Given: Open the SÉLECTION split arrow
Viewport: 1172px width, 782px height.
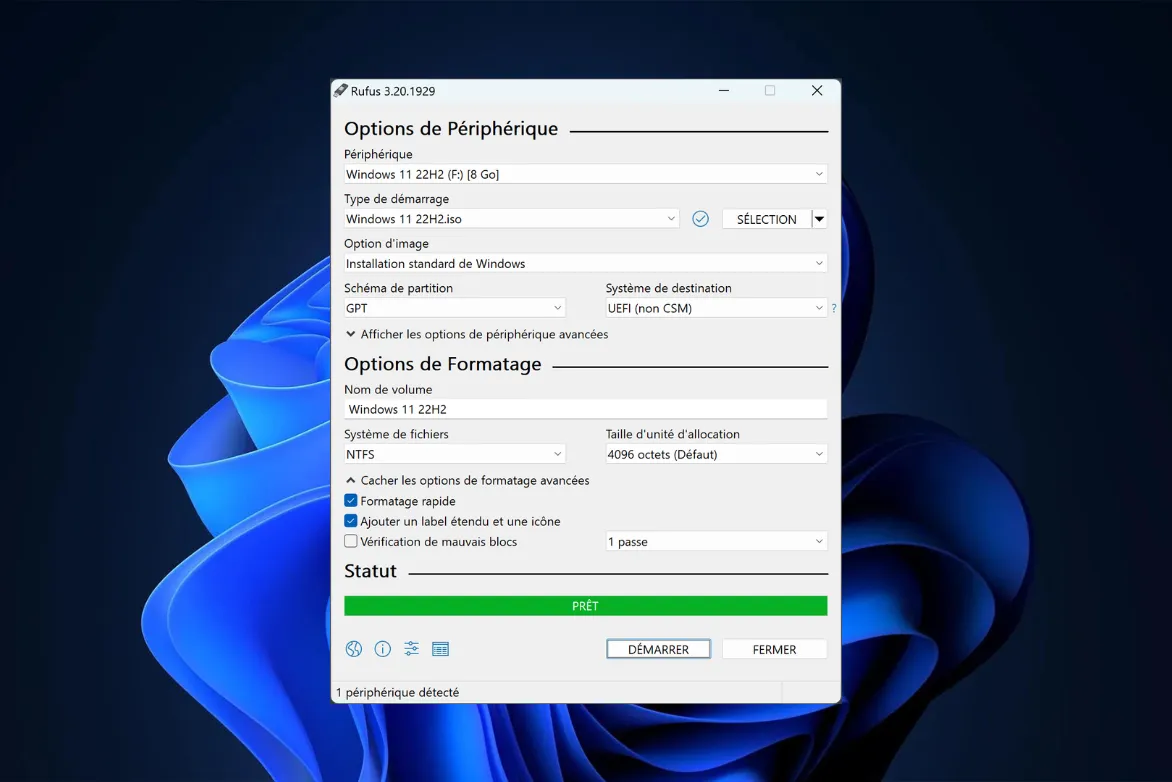Looking at the screenshot, I should (820, 219).
